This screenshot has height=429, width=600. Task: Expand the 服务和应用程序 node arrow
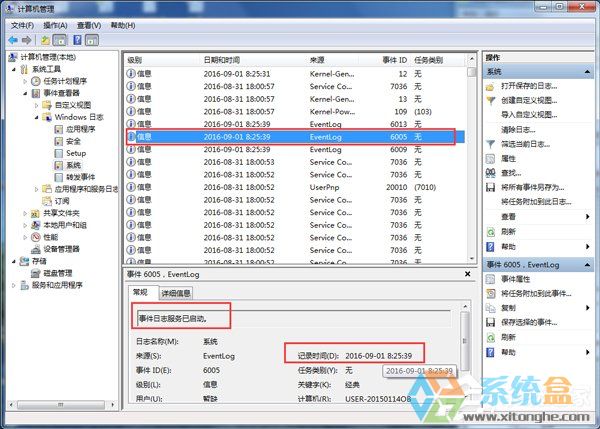[14, 285]
